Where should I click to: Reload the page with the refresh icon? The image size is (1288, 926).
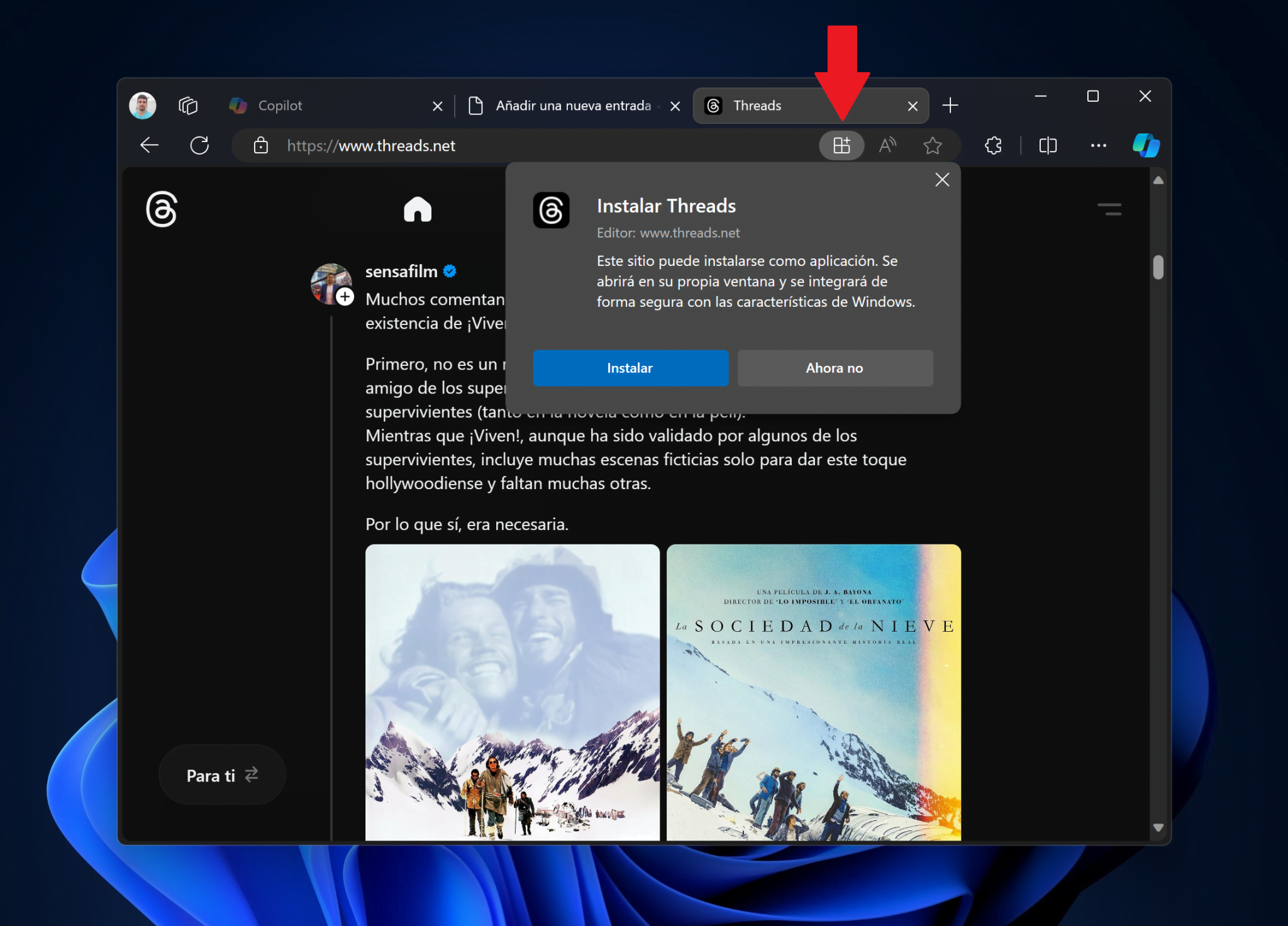(x=199, y=145)
